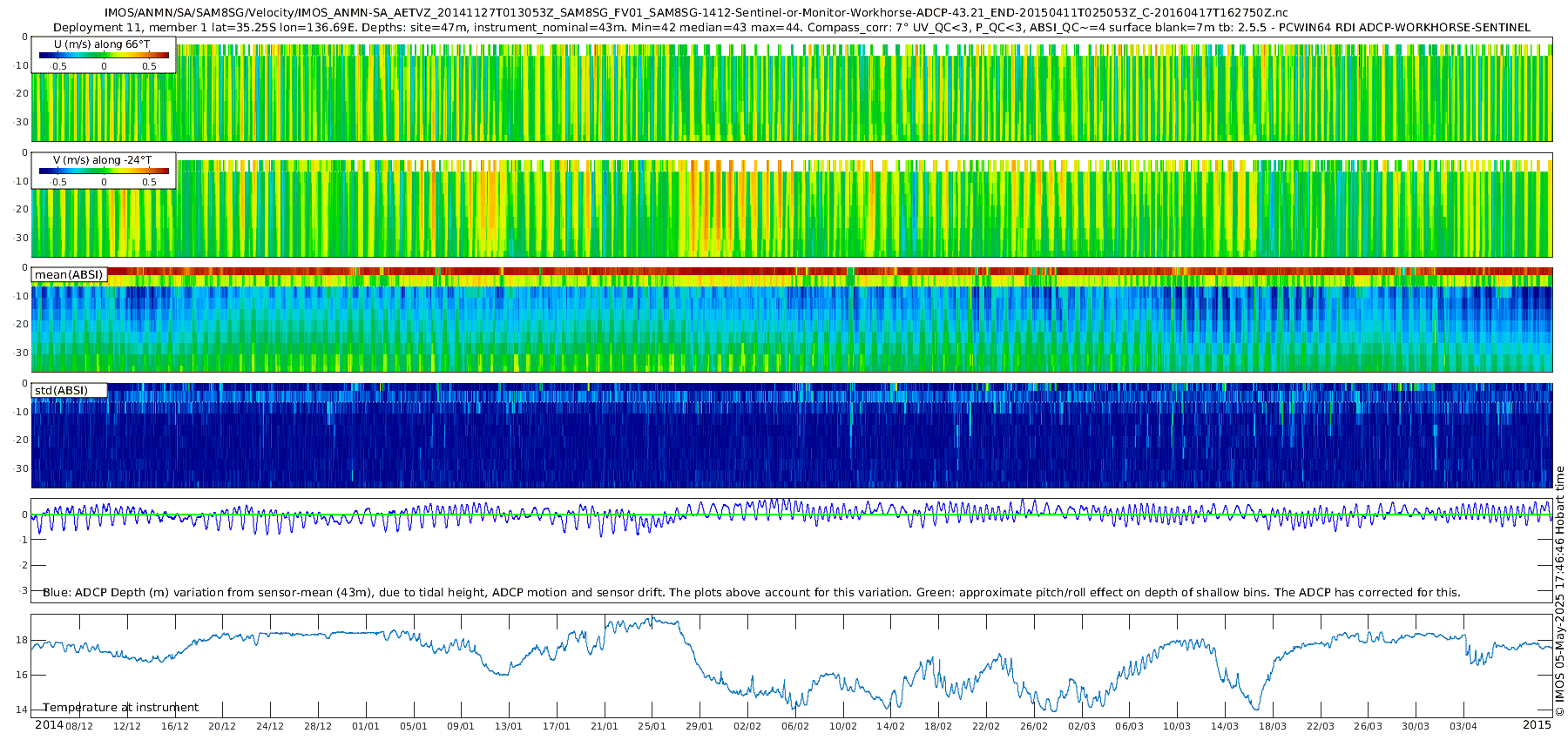The height and width of the screenshot is (740, 1568).
Task: Click the U velocity colorbar gradient
Action: coord(104,56)
